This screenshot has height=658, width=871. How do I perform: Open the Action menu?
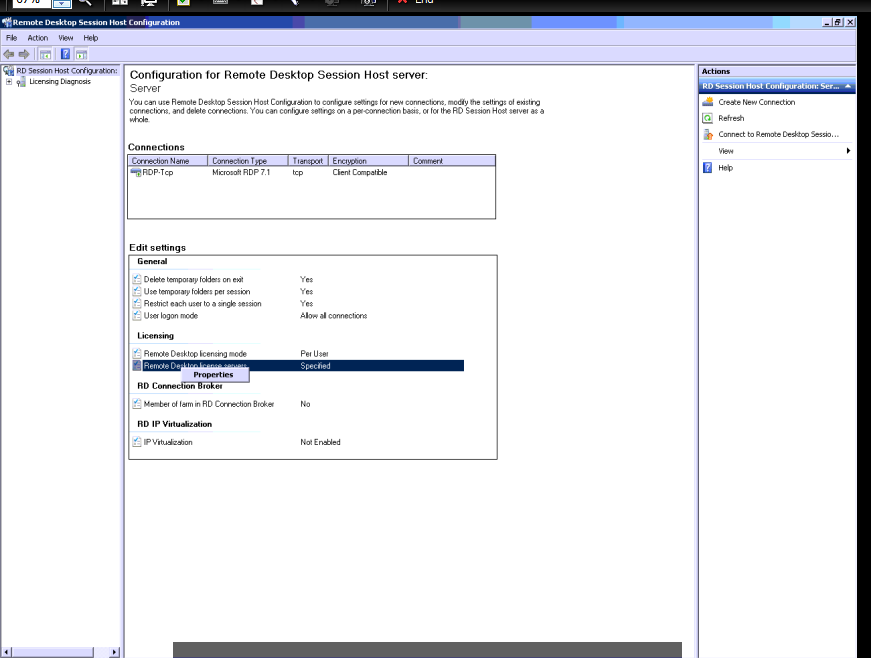tap(38, 38)
